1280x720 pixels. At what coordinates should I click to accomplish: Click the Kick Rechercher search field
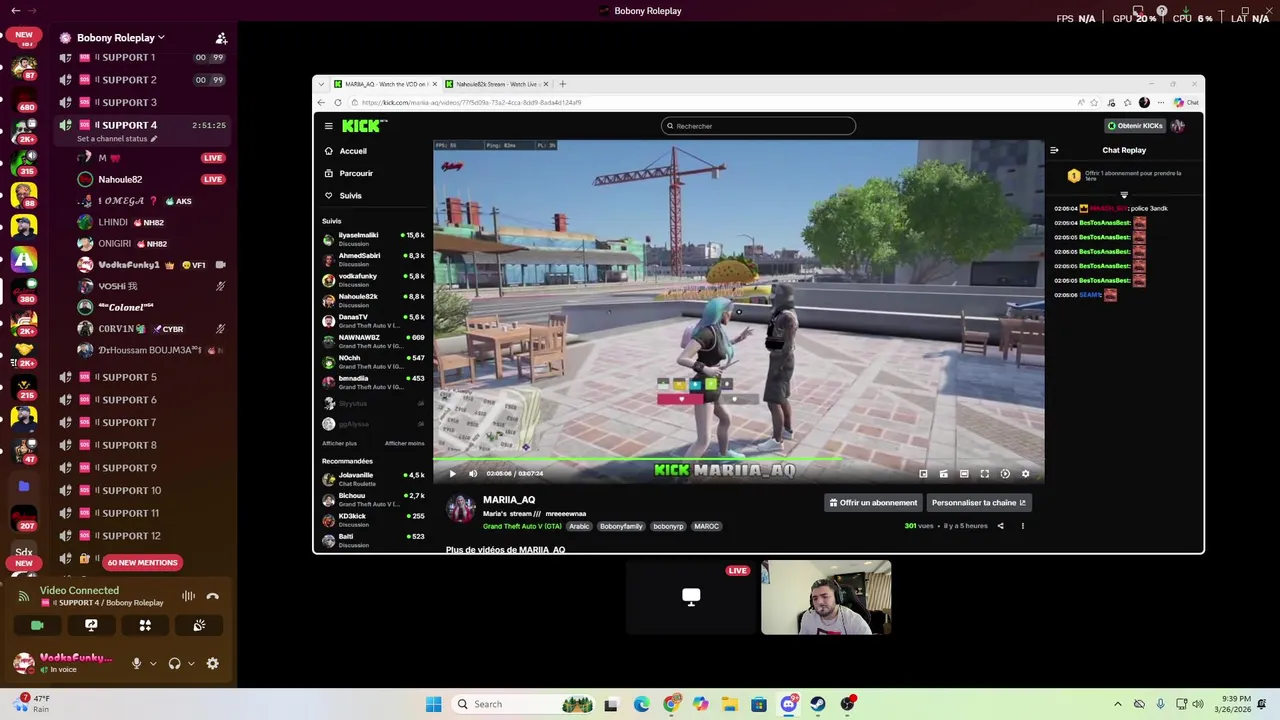click(758, 126)
